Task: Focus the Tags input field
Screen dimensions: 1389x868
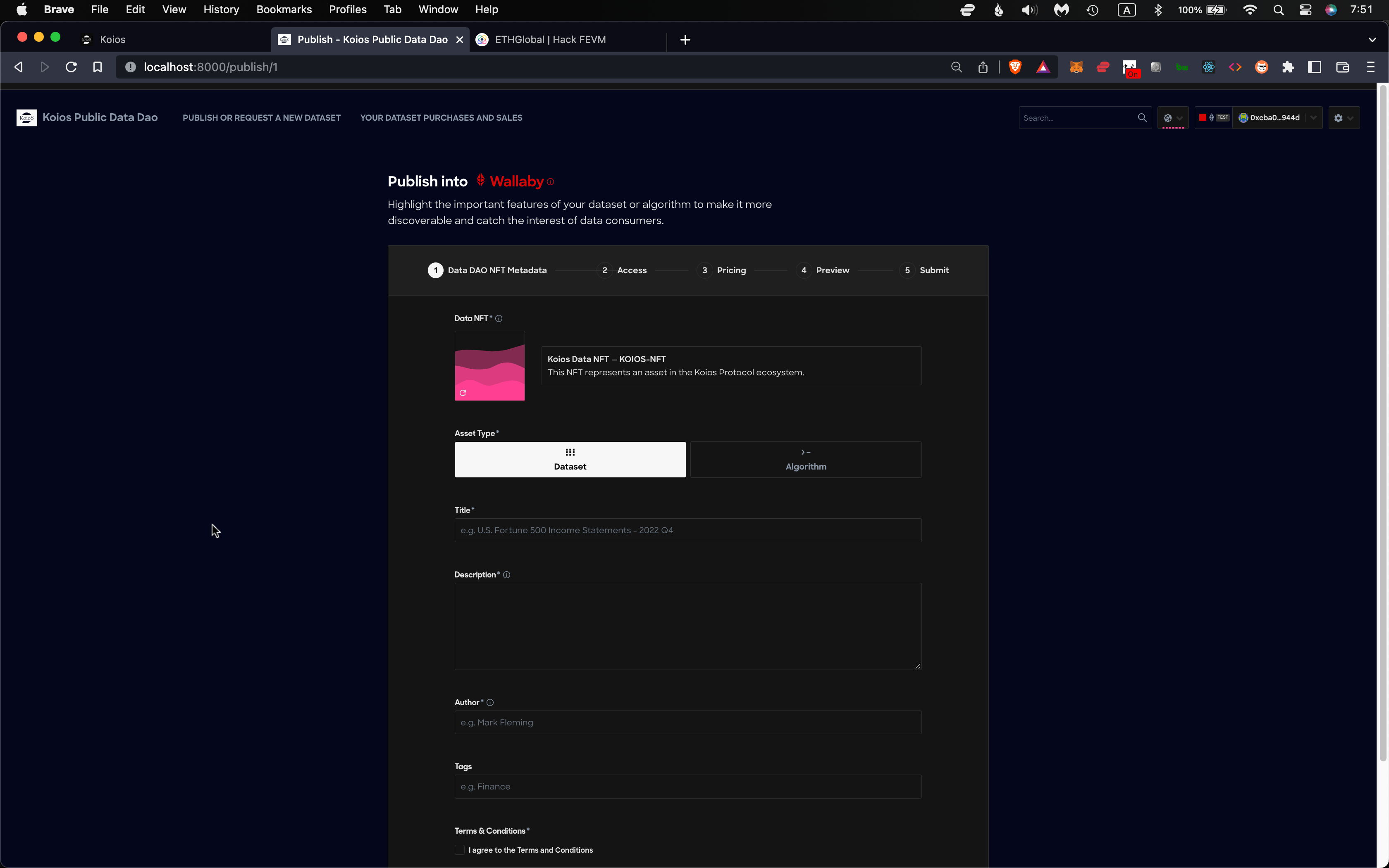Action: point(688,787)
